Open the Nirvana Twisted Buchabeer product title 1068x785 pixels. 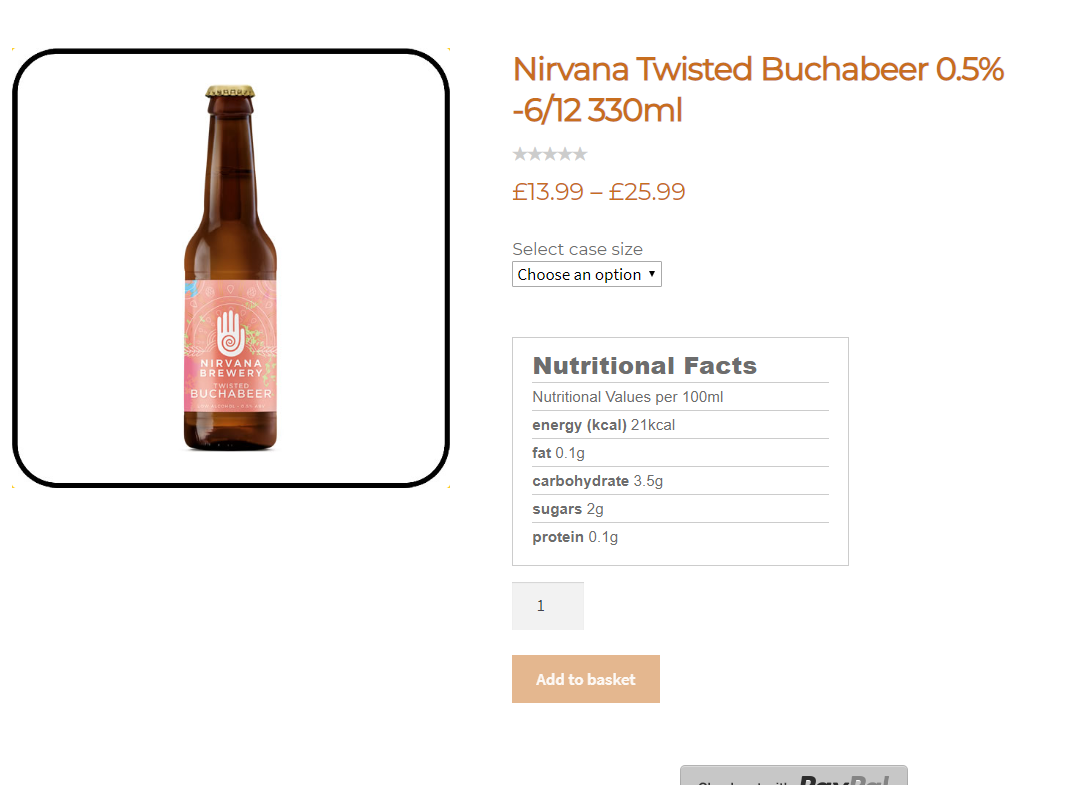pyautogui.click(x=757, y=89)
